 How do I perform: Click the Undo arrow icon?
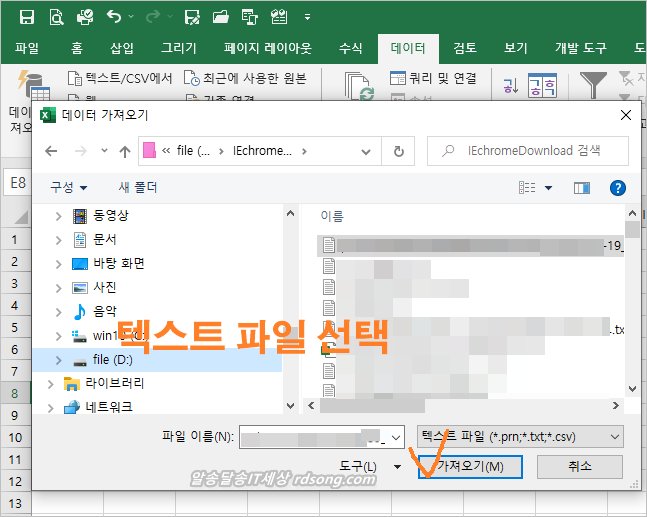[113, 16]
